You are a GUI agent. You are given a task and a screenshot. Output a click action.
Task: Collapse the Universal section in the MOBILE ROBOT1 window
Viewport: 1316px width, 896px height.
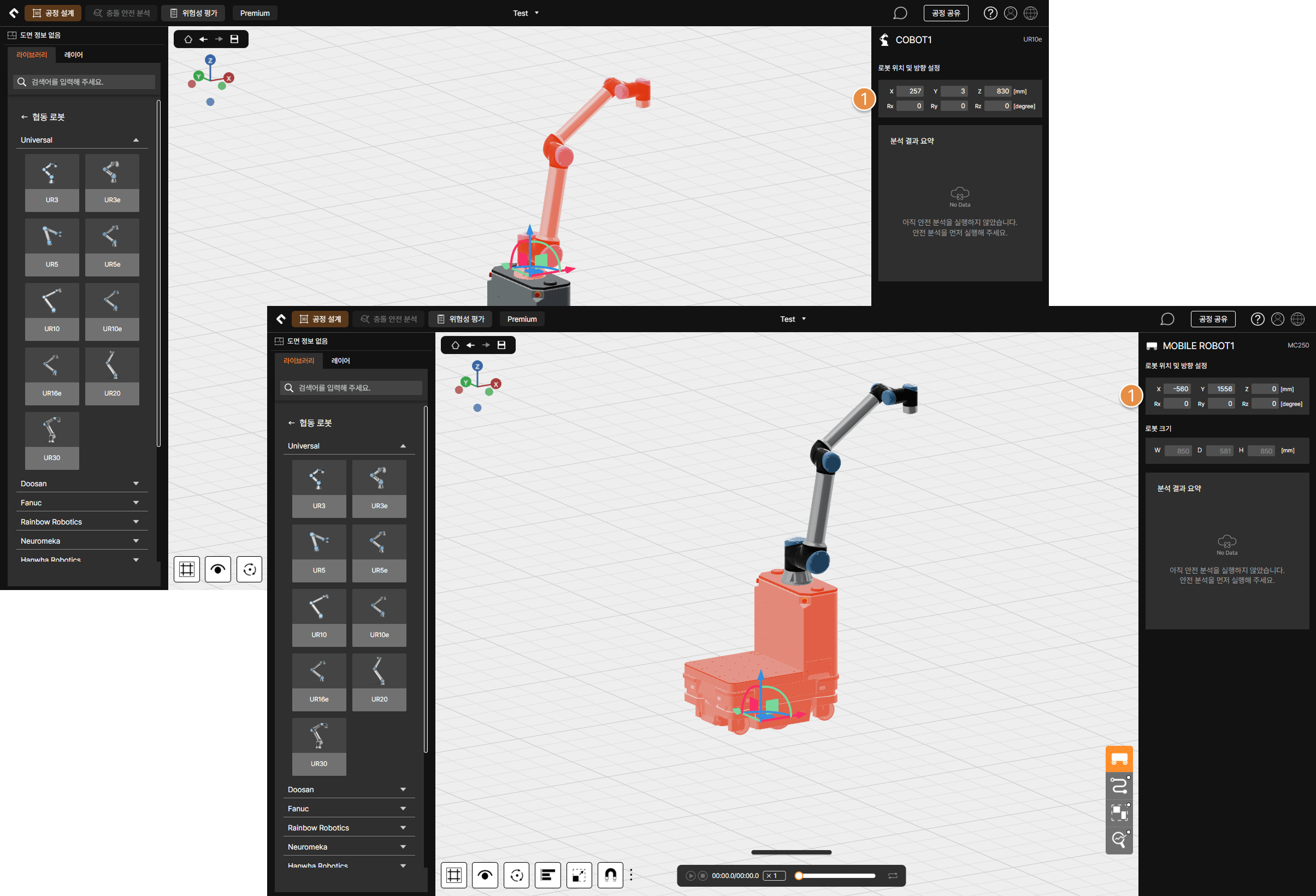pos(349,446)
